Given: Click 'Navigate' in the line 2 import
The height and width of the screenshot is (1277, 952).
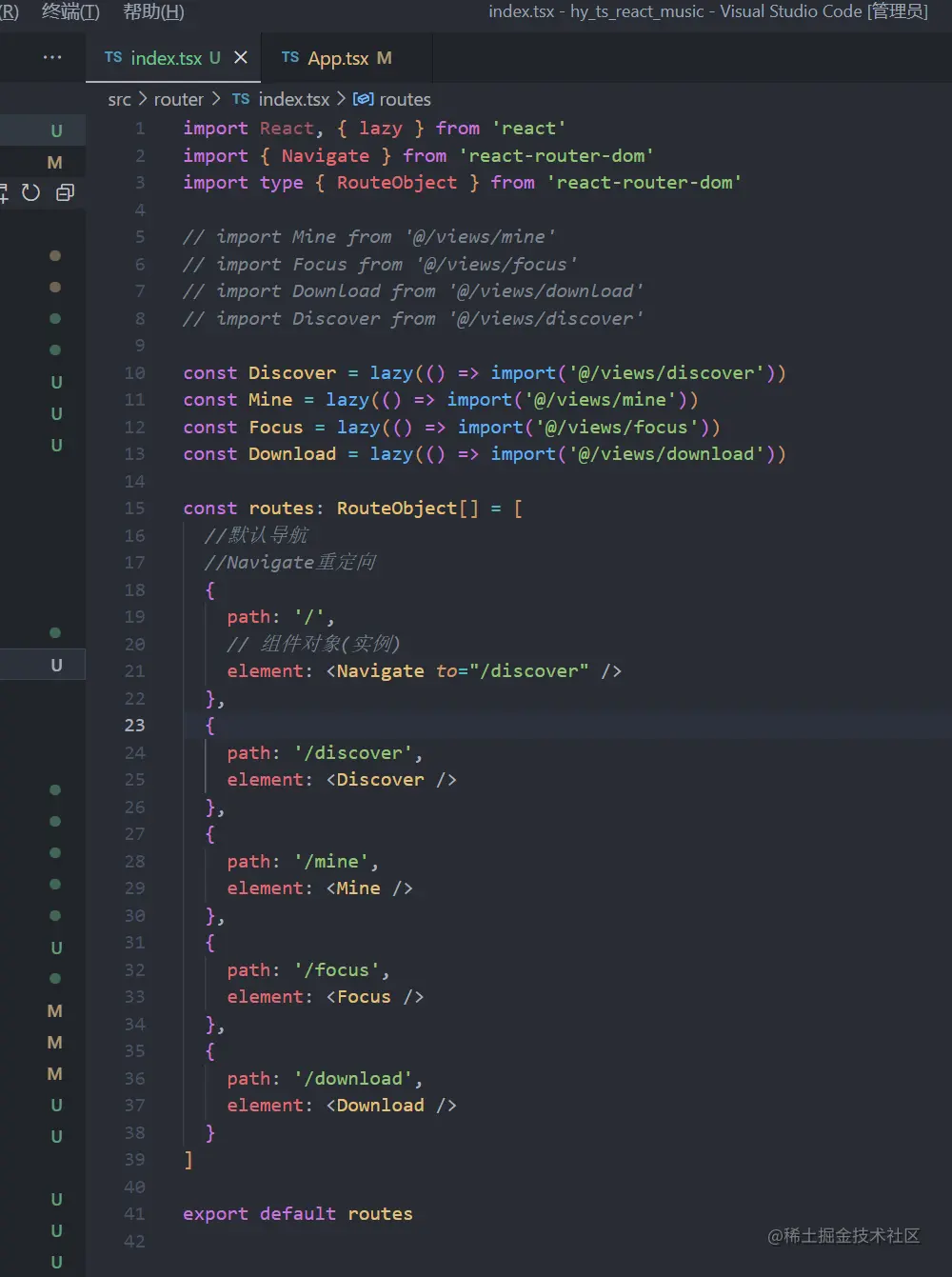Looking at the screenshot, I should (326, 156).
